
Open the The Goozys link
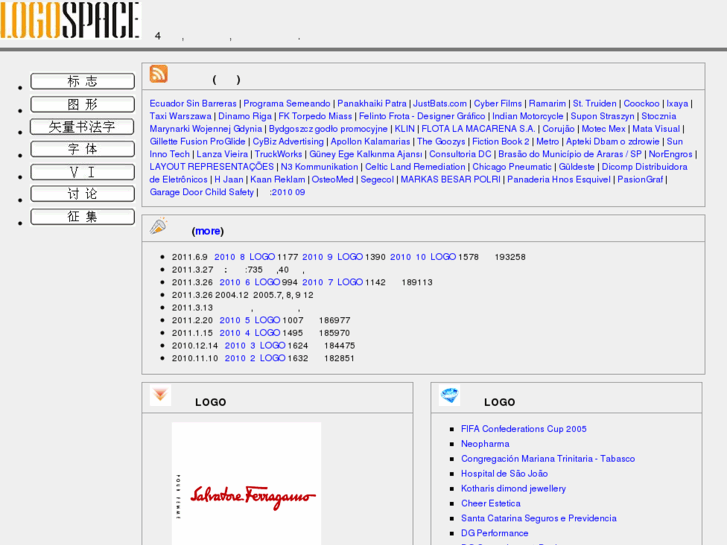(x=441, y=141)
